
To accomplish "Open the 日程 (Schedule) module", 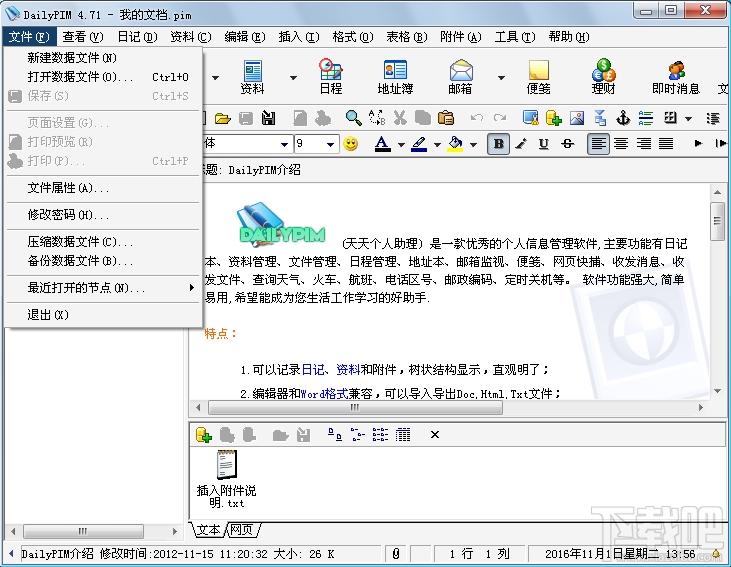I will point(331,77).
